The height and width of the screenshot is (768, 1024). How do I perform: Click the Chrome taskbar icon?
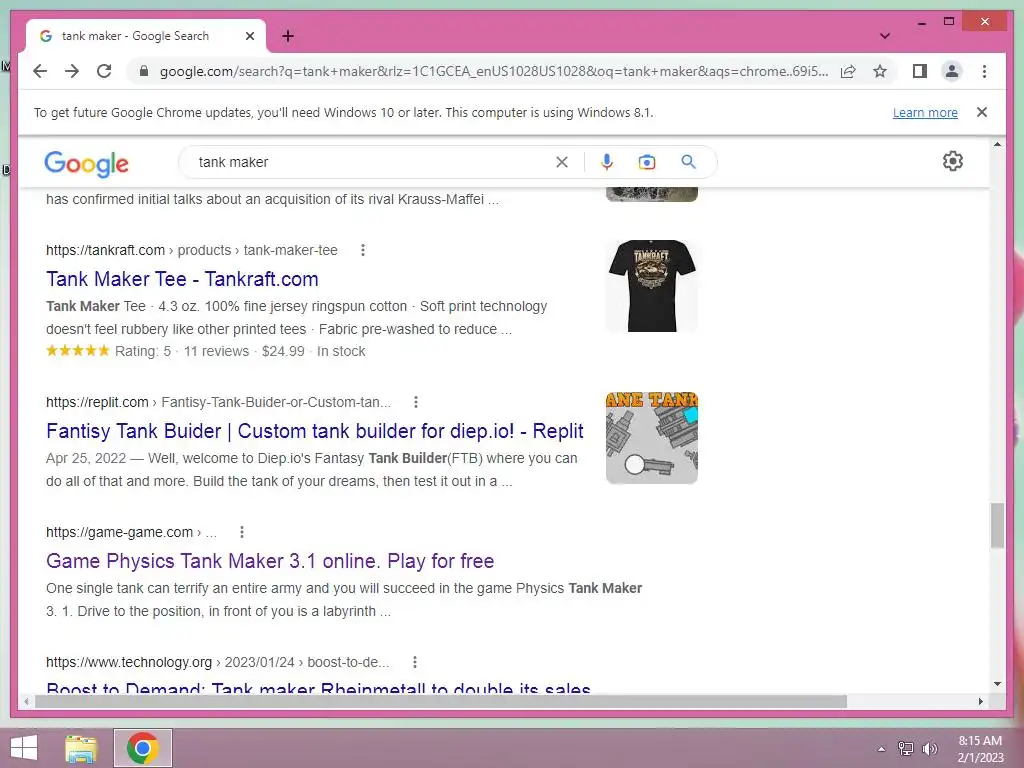(143, 748)
